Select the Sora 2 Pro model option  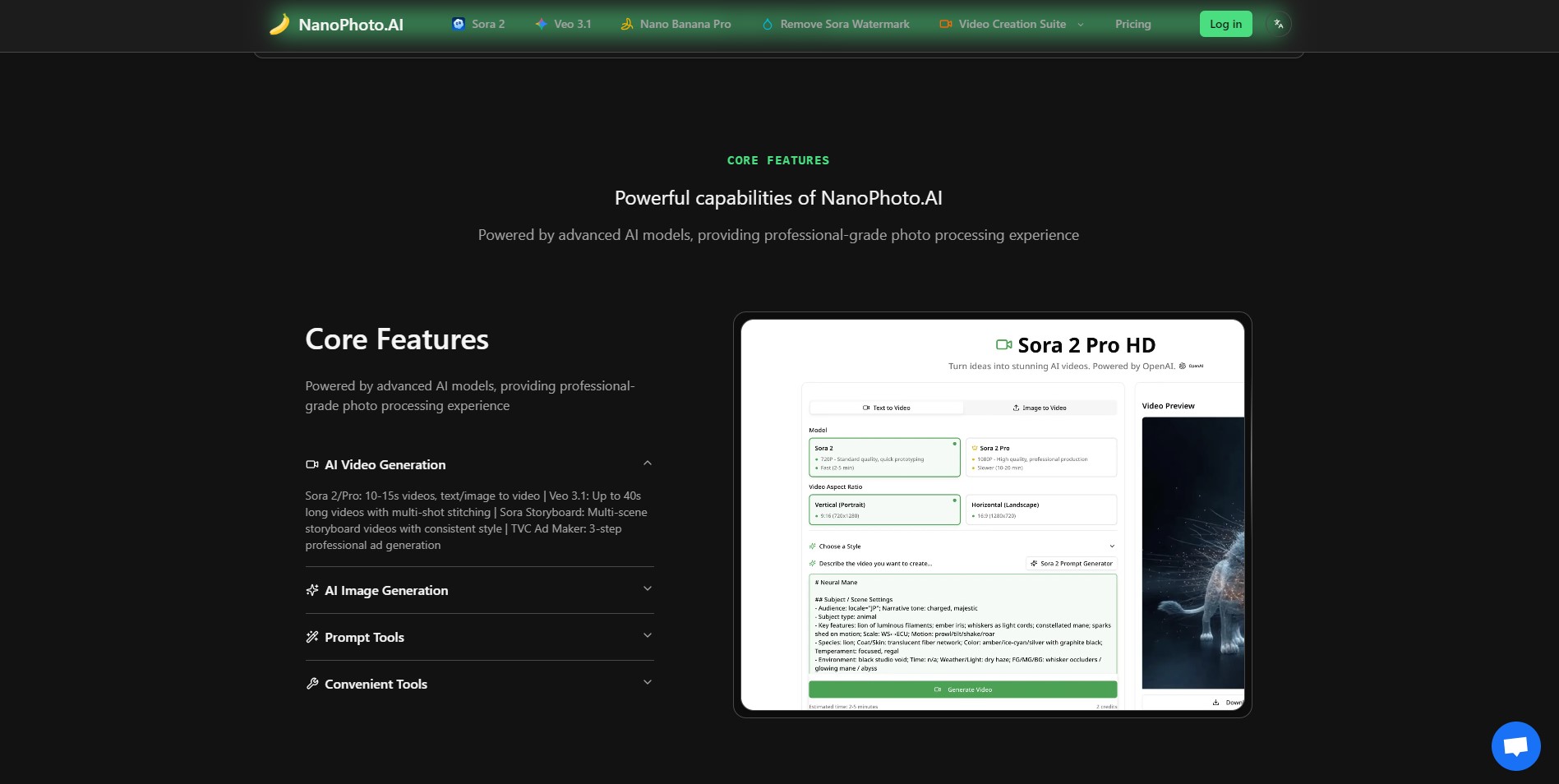click(x=1040, y=457)
